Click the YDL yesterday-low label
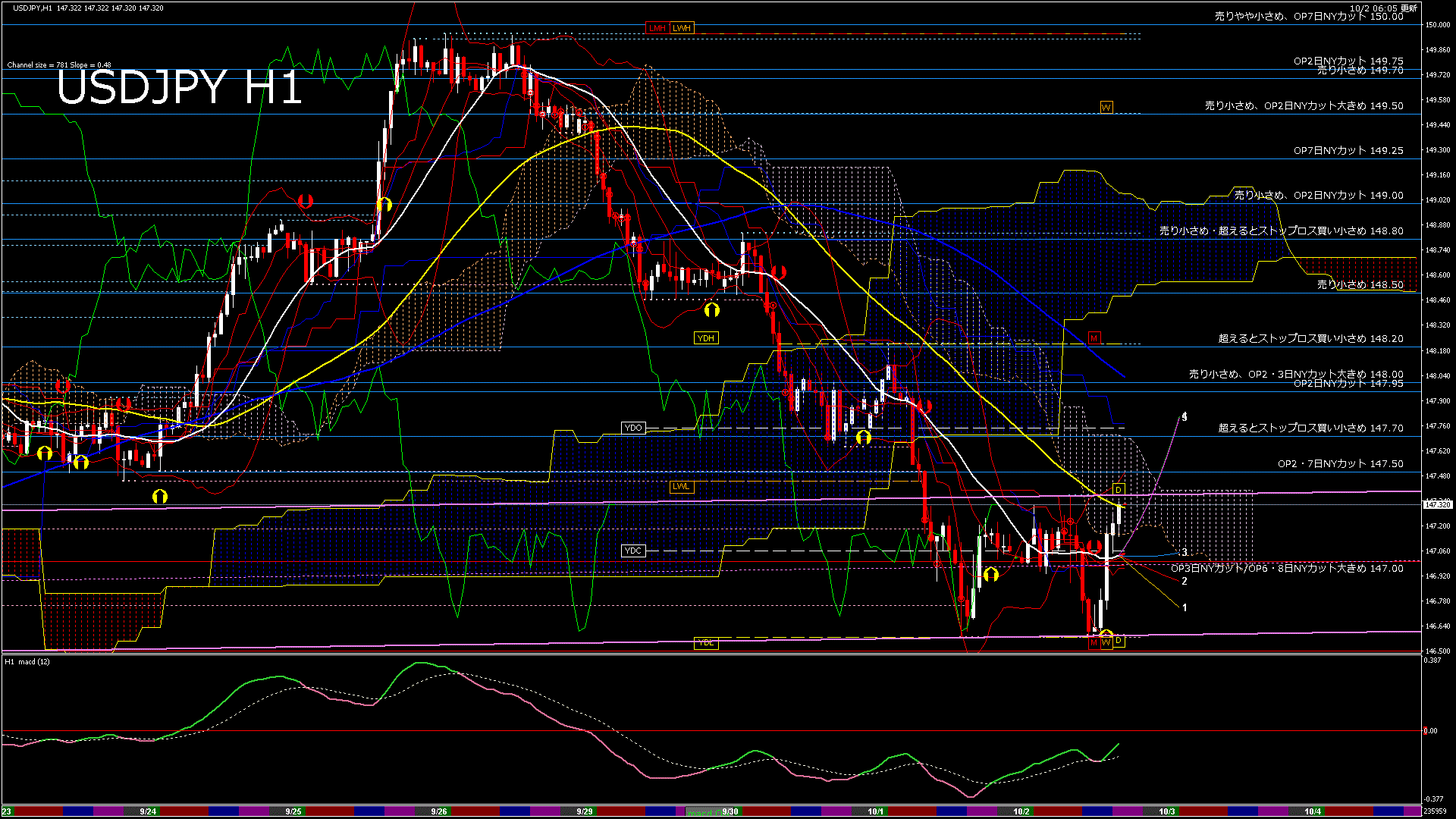 tap(706, 643)
